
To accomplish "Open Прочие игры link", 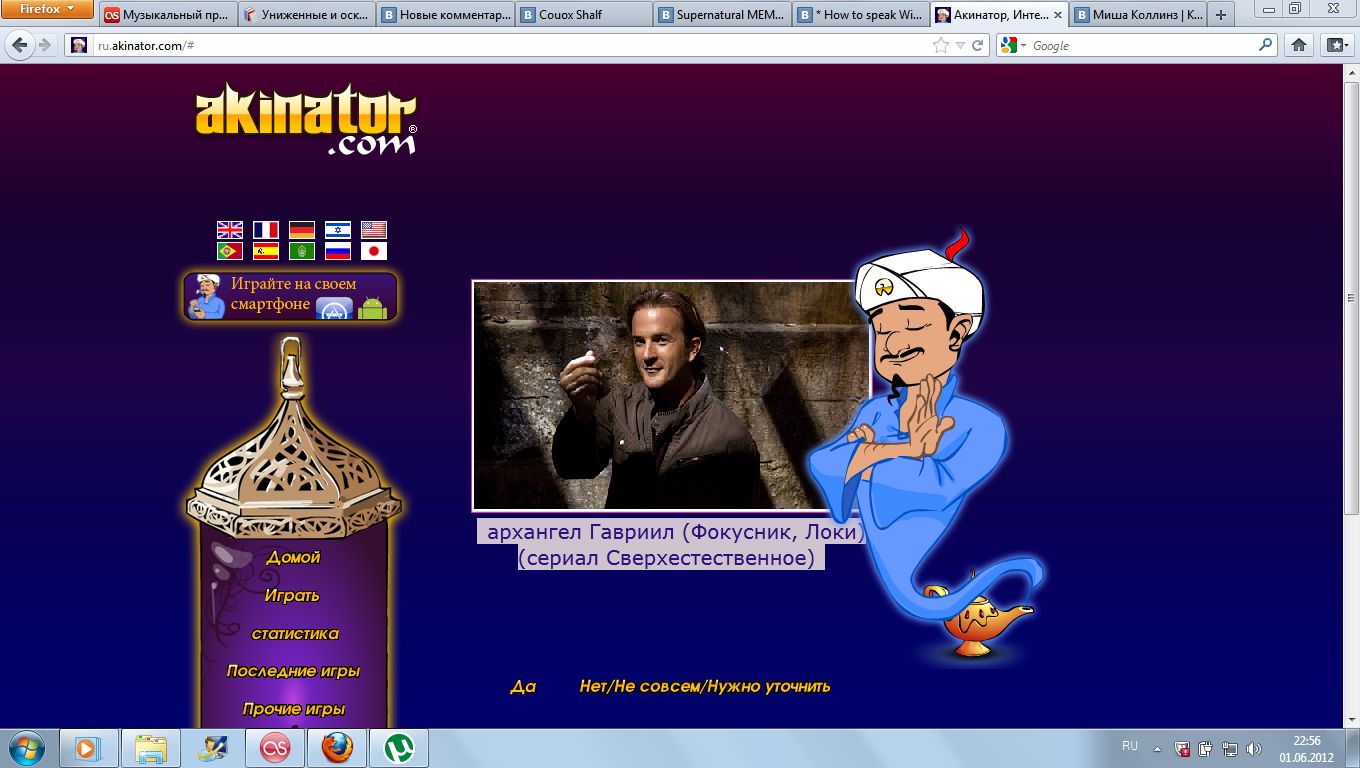I will (x=294, y=709).
